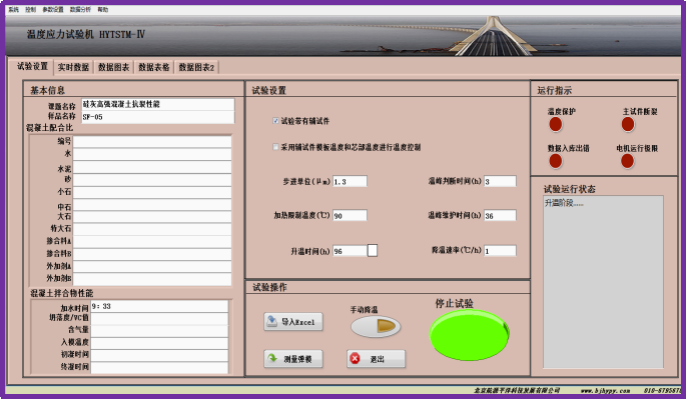Click the 特大石 input field
This screenshot has width=686, height=399.
click(152, 229)
